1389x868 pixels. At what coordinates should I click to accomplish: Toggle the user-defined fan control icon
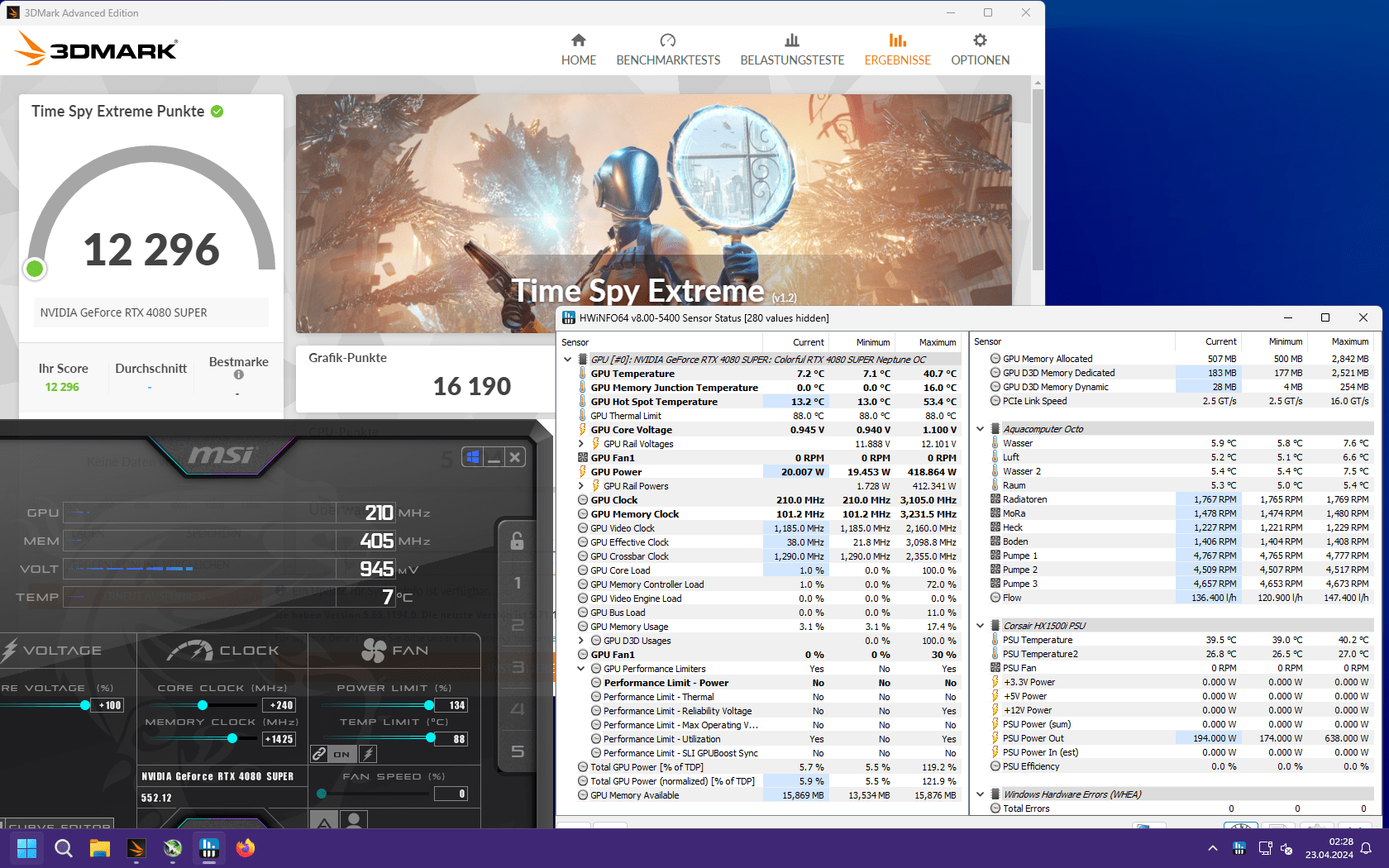click(x=354, y=820)
